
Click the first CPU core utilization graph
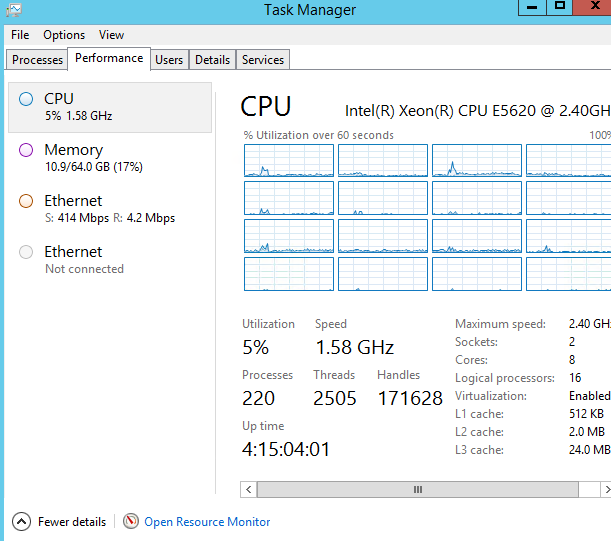tap(288, 160)
